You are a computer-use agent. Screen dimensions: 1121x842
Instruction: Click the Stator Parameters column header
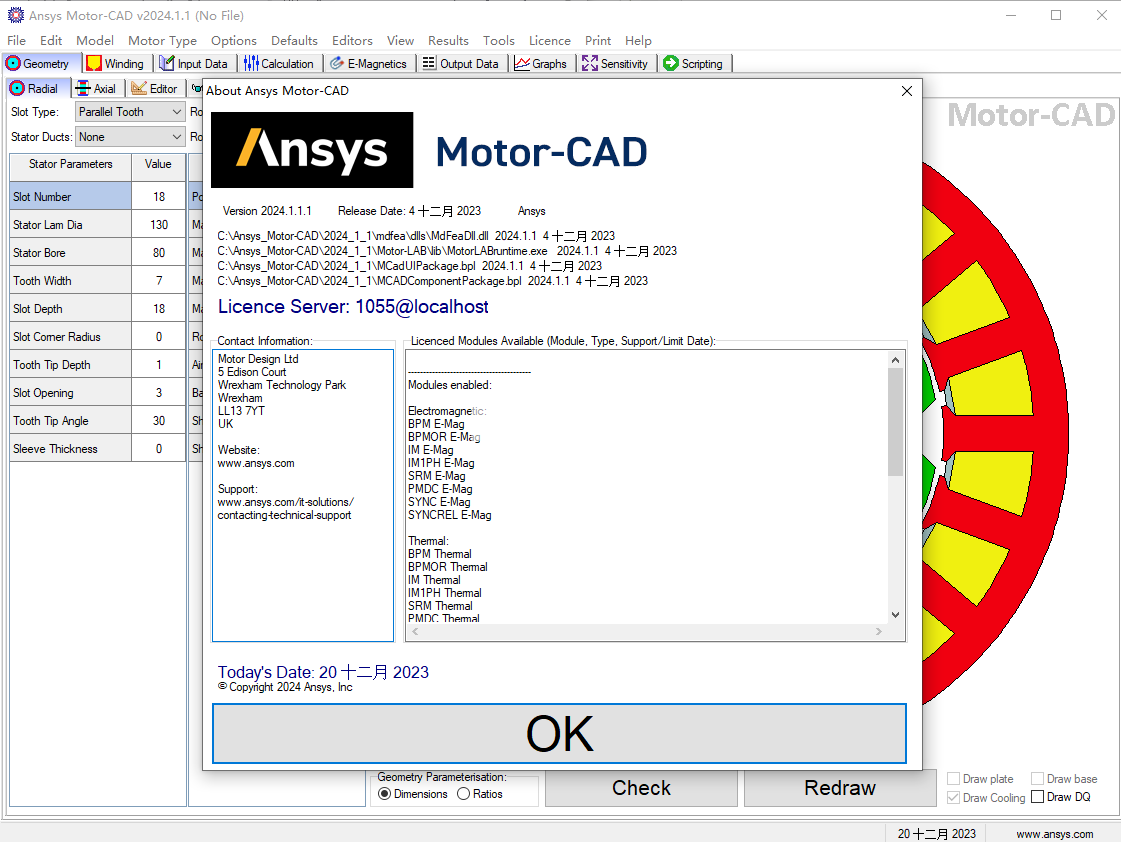[71, 167]
